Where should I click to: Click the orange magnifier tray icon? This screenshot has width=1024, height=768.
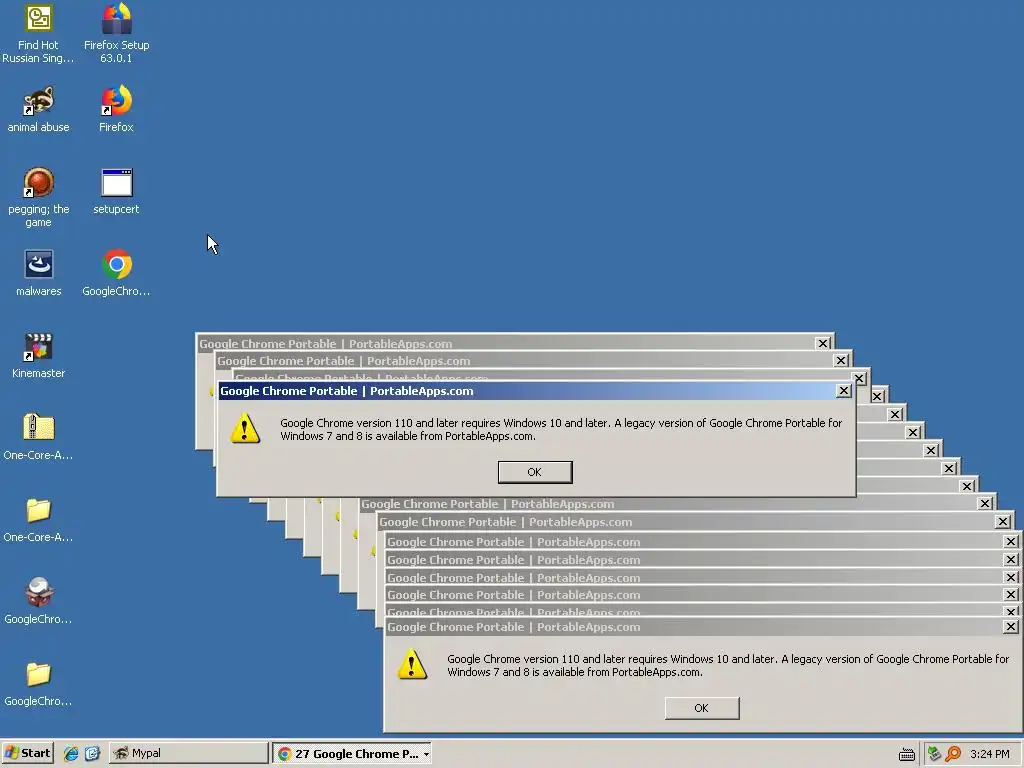coord(953,754)
